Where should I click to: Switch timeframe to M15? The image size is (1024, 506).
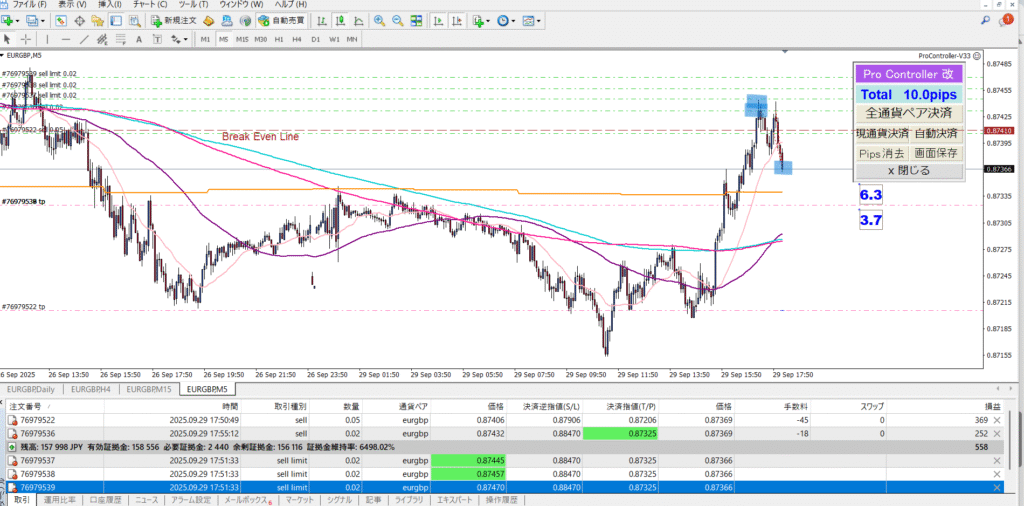tap(242, 39)
